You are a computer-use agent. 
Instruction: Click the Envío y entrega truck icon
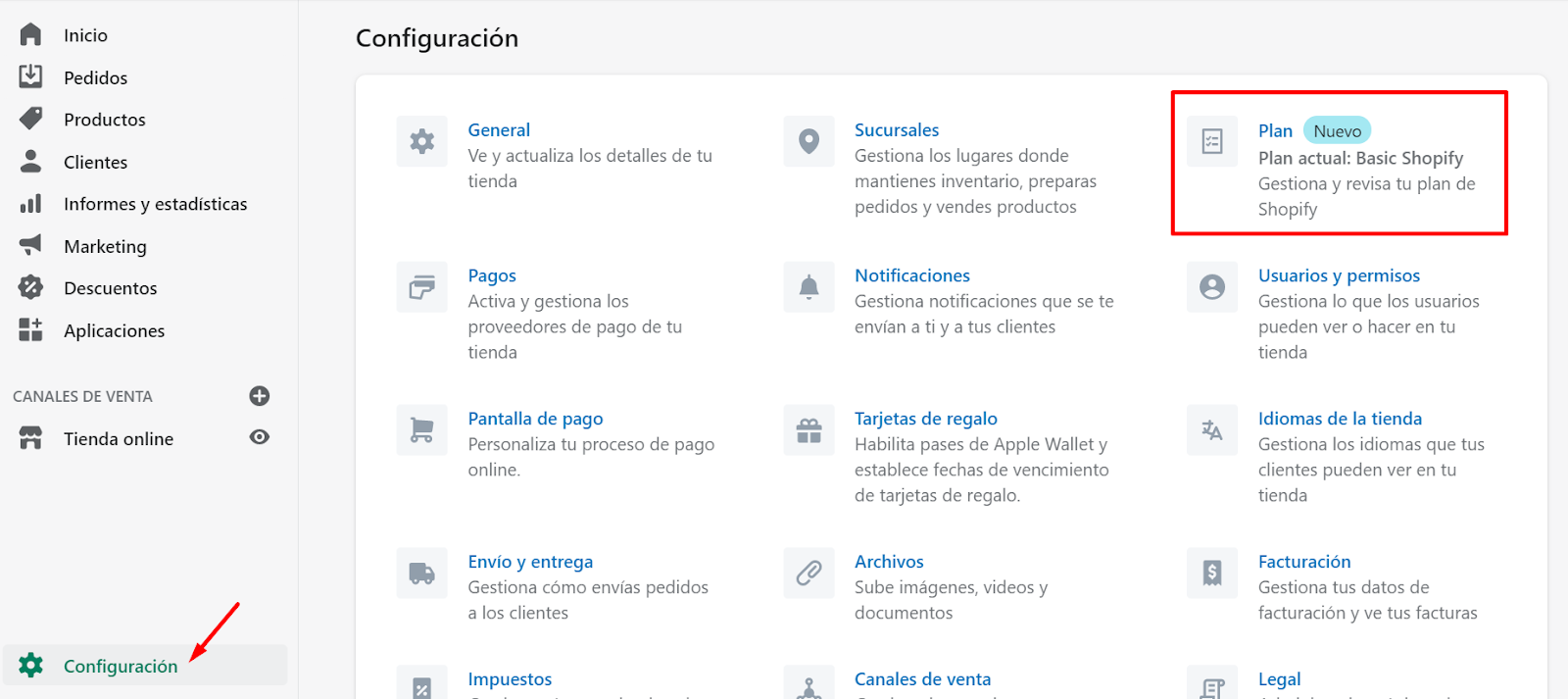click(422, 574)
